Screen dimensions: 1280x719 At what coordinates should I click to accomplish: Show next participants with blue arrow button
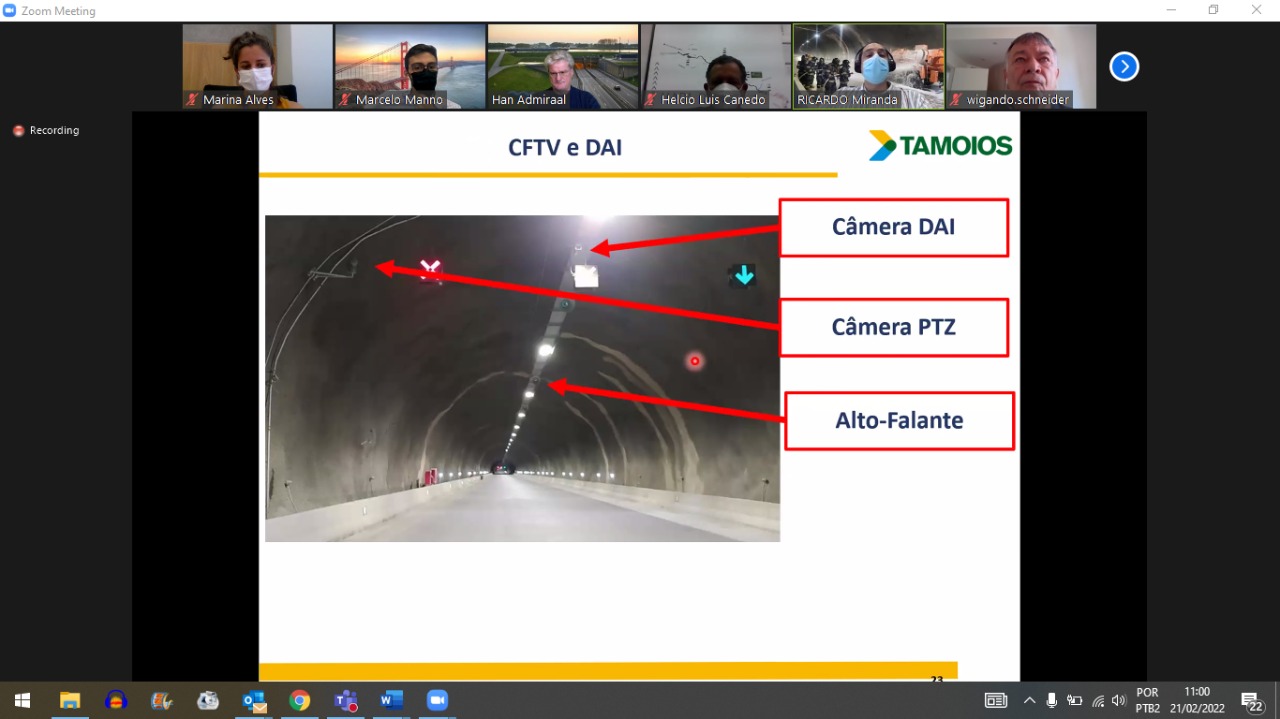[x=1124, y=67]
